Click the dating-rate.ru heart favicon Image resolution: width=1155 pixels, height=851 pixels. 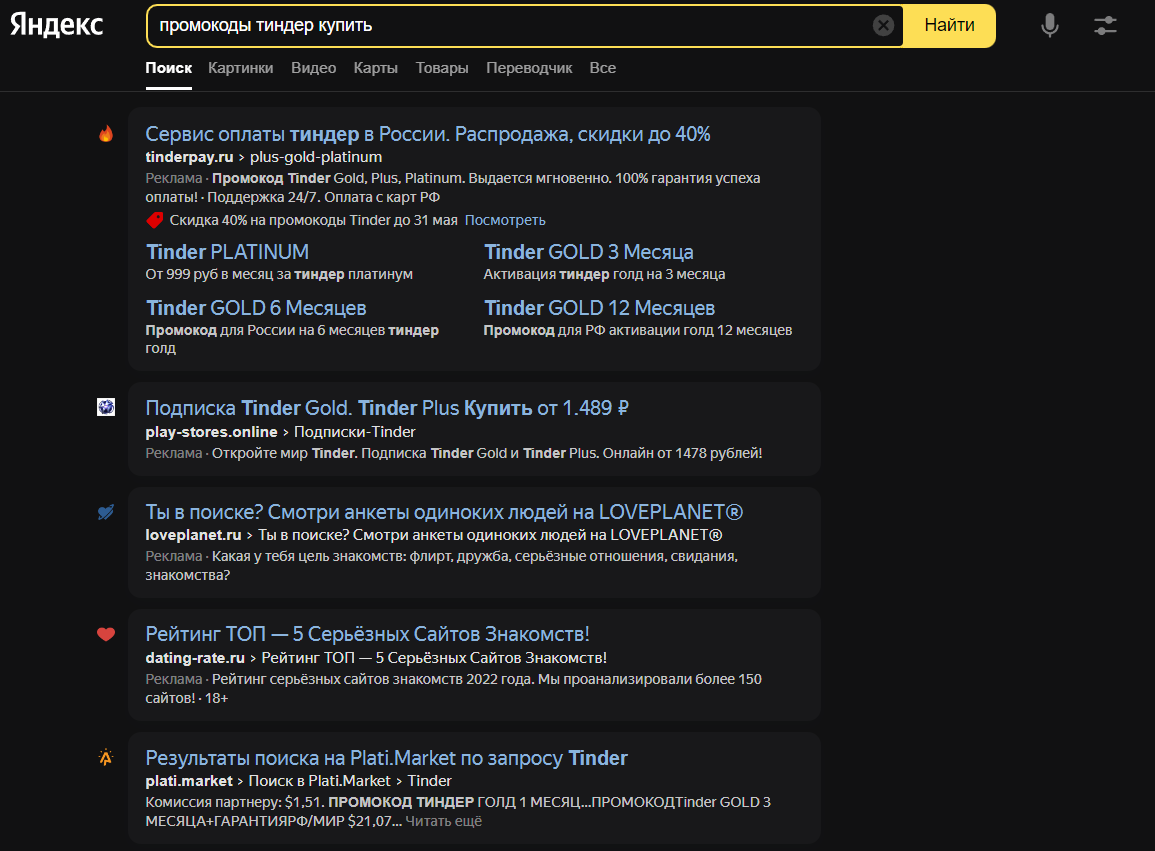click(x=106, y=634)
